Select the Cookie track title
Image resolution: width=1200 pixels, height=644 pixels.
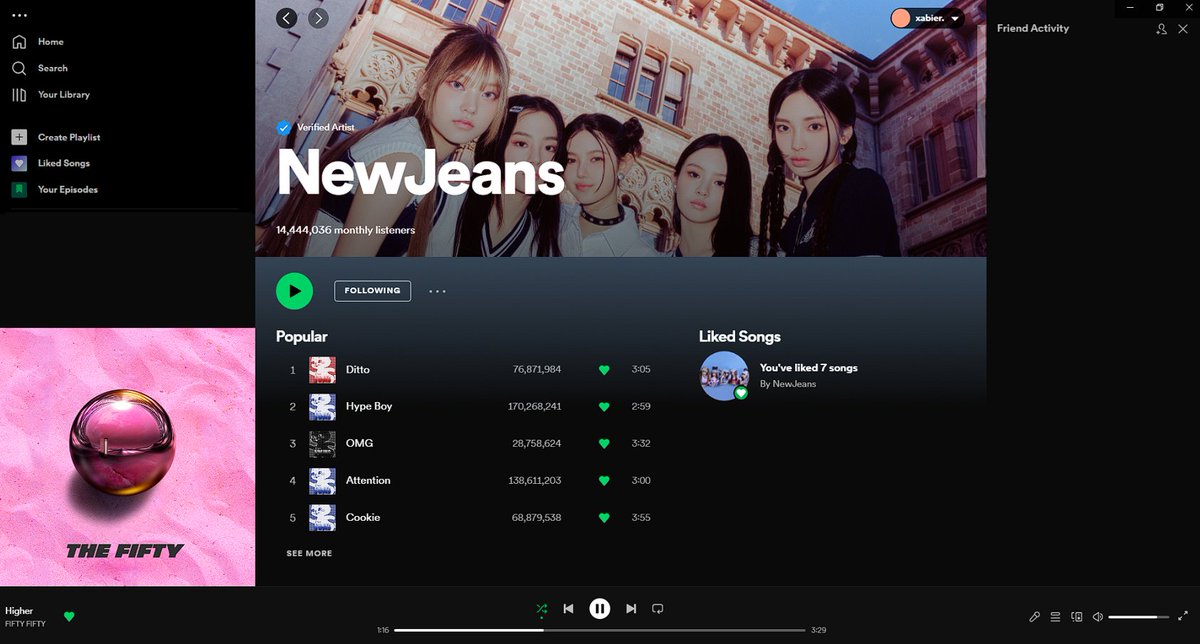363,518
